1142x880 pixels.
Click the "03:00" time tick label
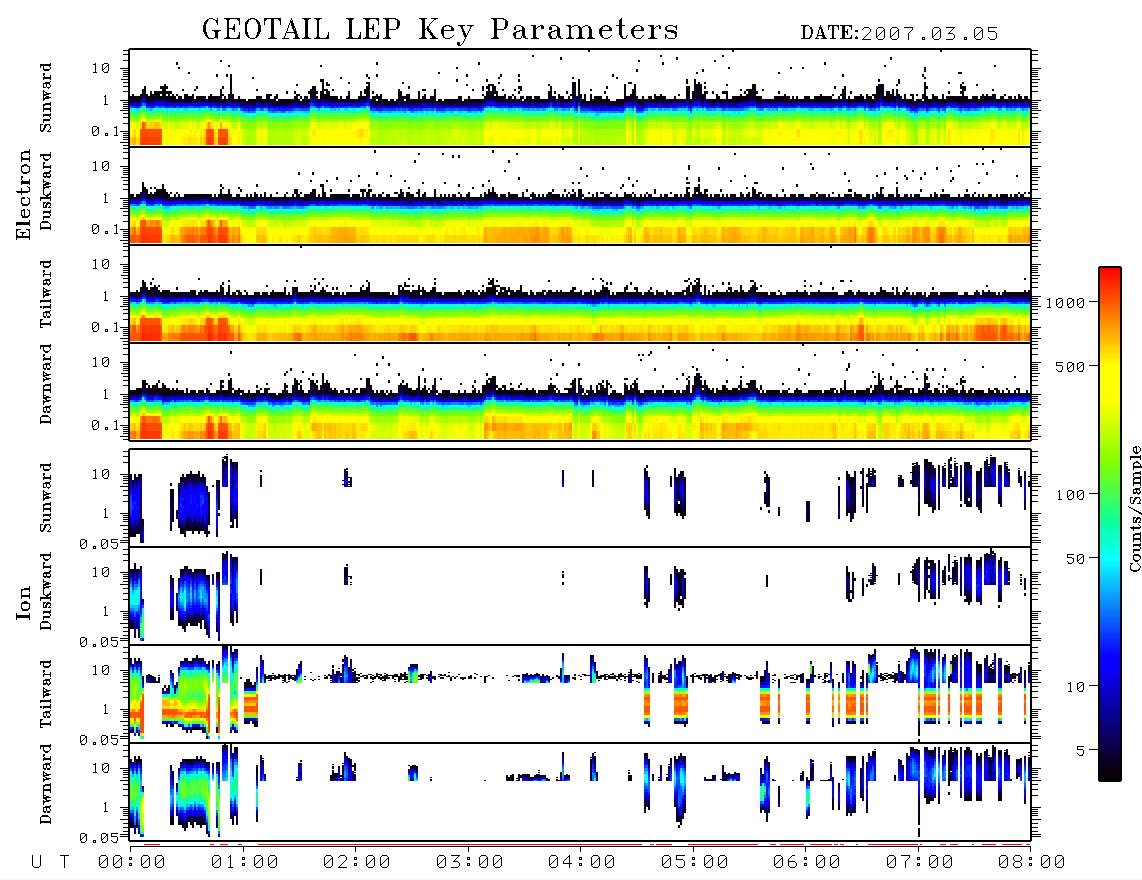(x=470, y=862)
